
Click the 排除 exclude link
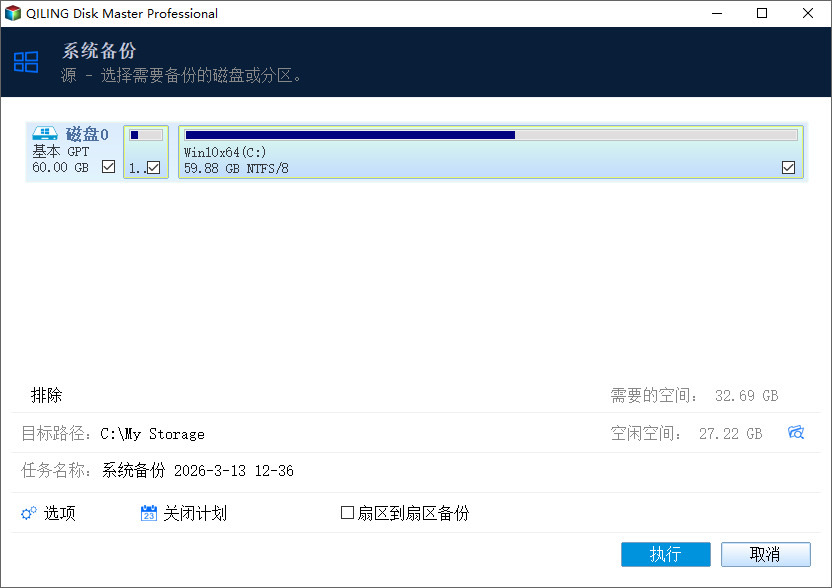48,394
